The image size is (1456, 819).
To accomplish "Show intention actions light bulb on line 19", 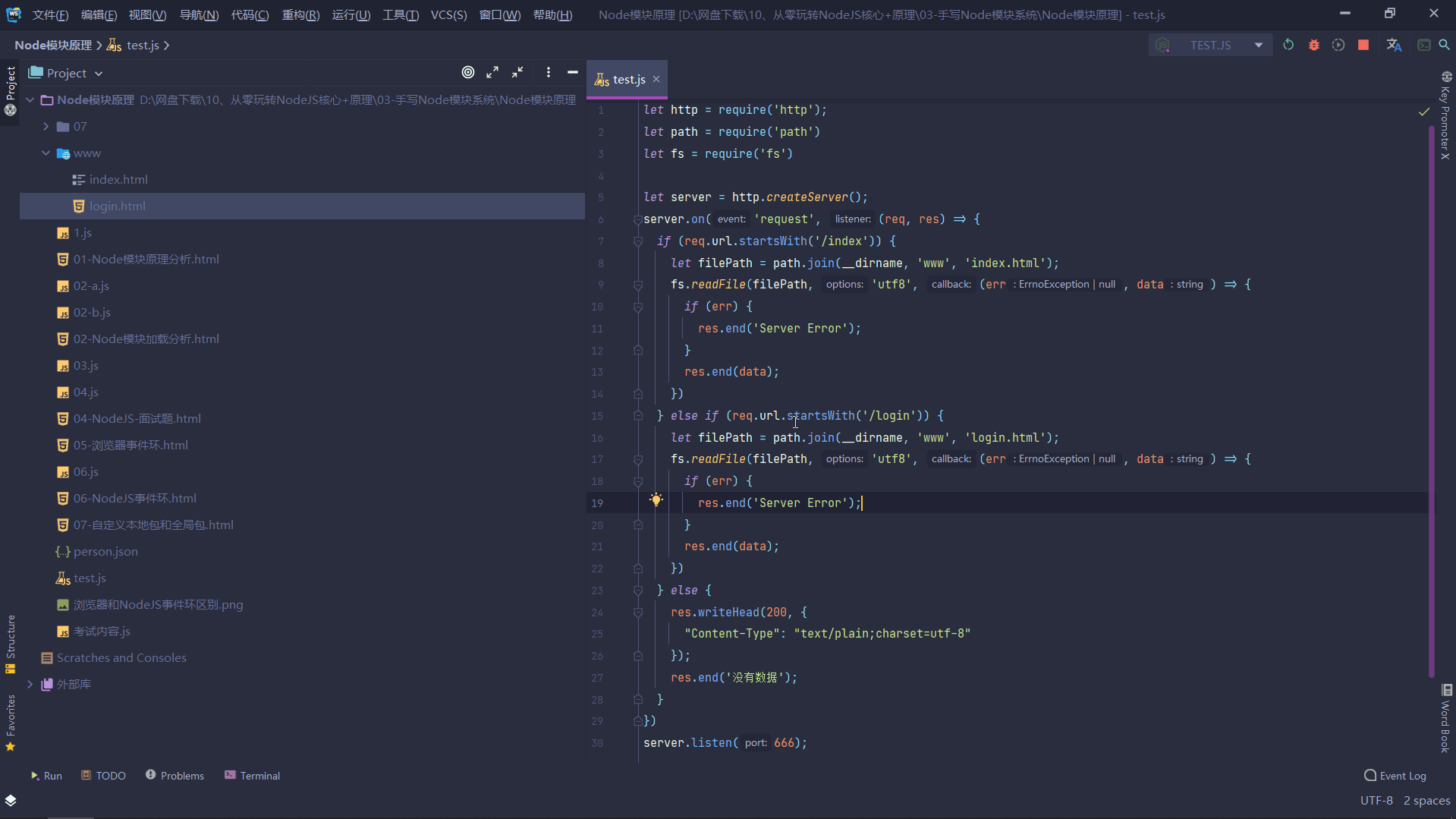I will pyautogui.click(x=656, y=499).
